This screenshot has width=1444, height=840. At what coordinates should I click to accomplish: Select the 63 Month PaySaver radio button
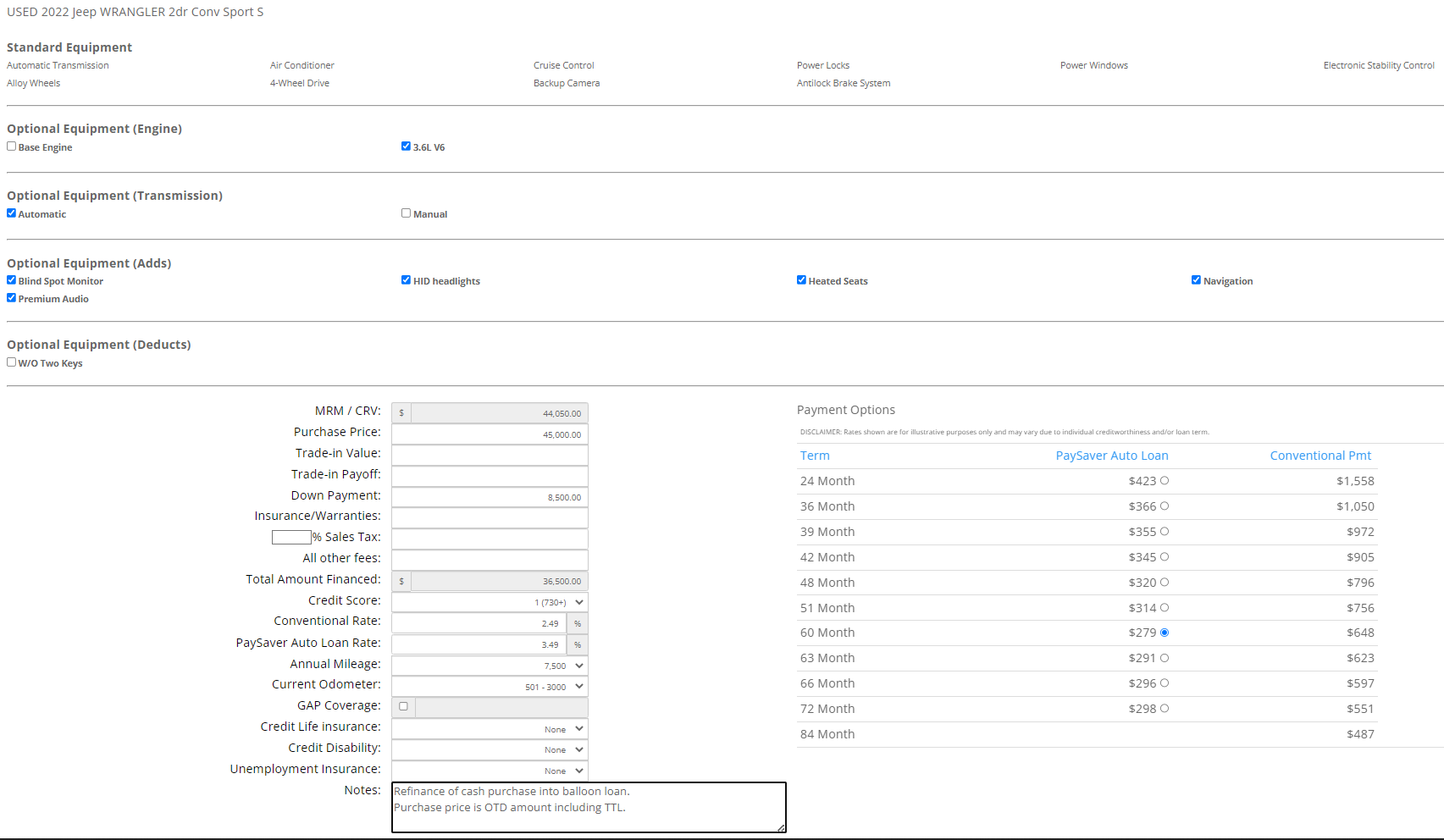pos(1165,658)
